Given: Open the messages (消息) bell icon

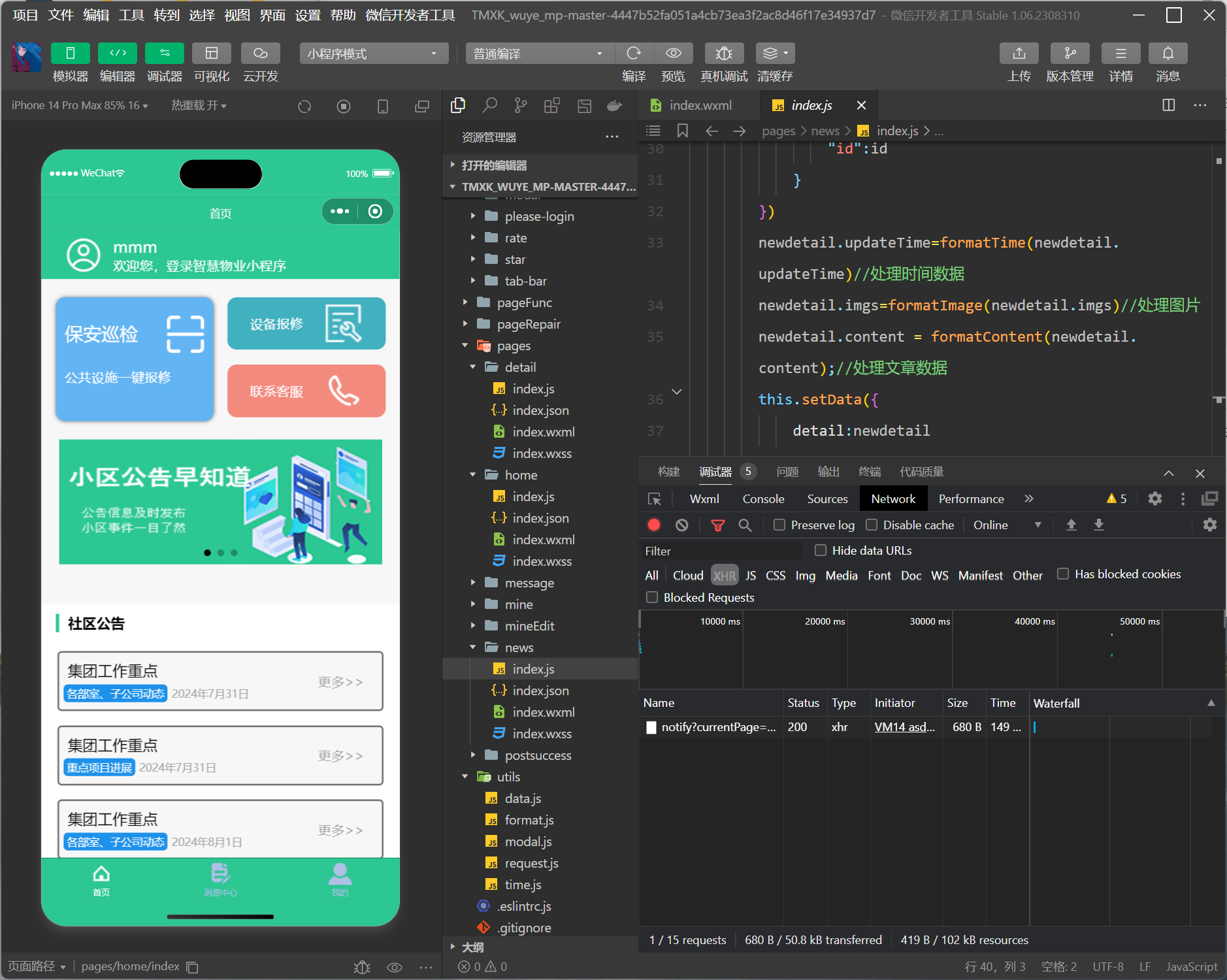Looking at the screenshot, I should click(x=1168, y=53).
